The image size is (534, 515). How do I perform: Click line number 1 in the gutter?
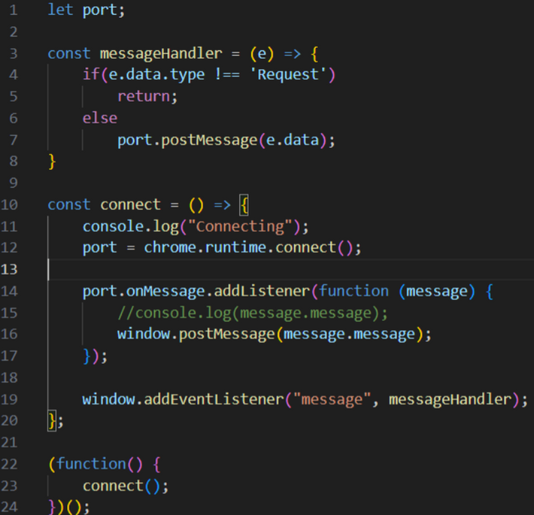(x=13, y=10)
